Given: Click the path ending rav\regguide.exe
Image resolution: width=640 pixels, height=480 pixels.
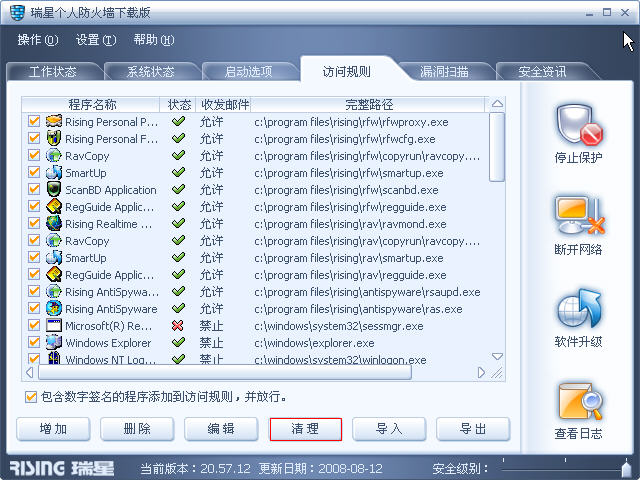Looking at the screenshot, I should [x=350, y=275].
